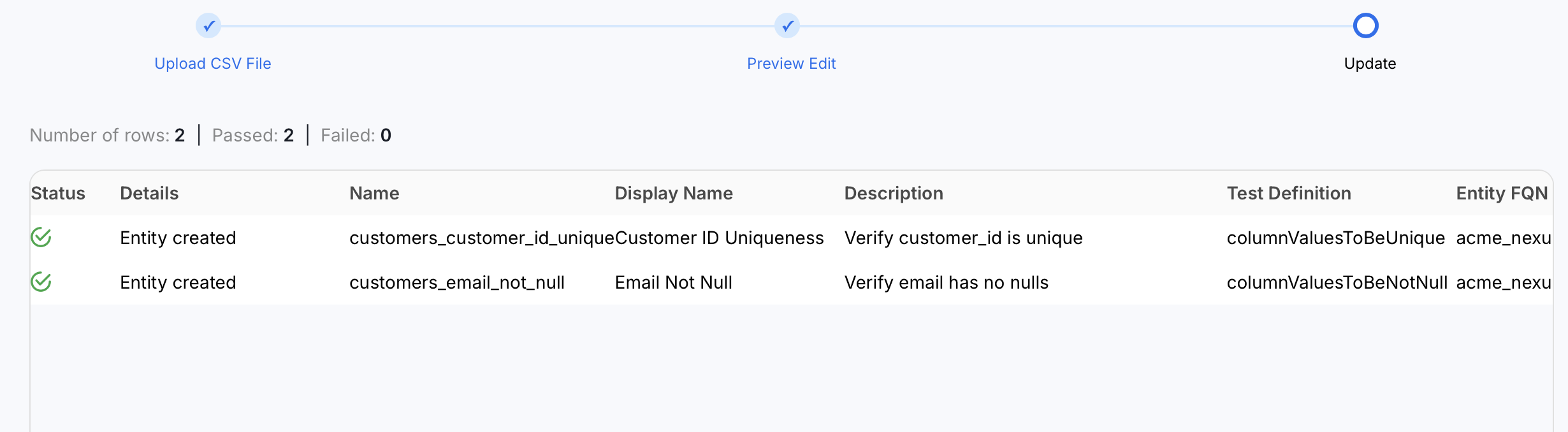Click the Preview Edit step checkmark icon

[x=787, y=26]
